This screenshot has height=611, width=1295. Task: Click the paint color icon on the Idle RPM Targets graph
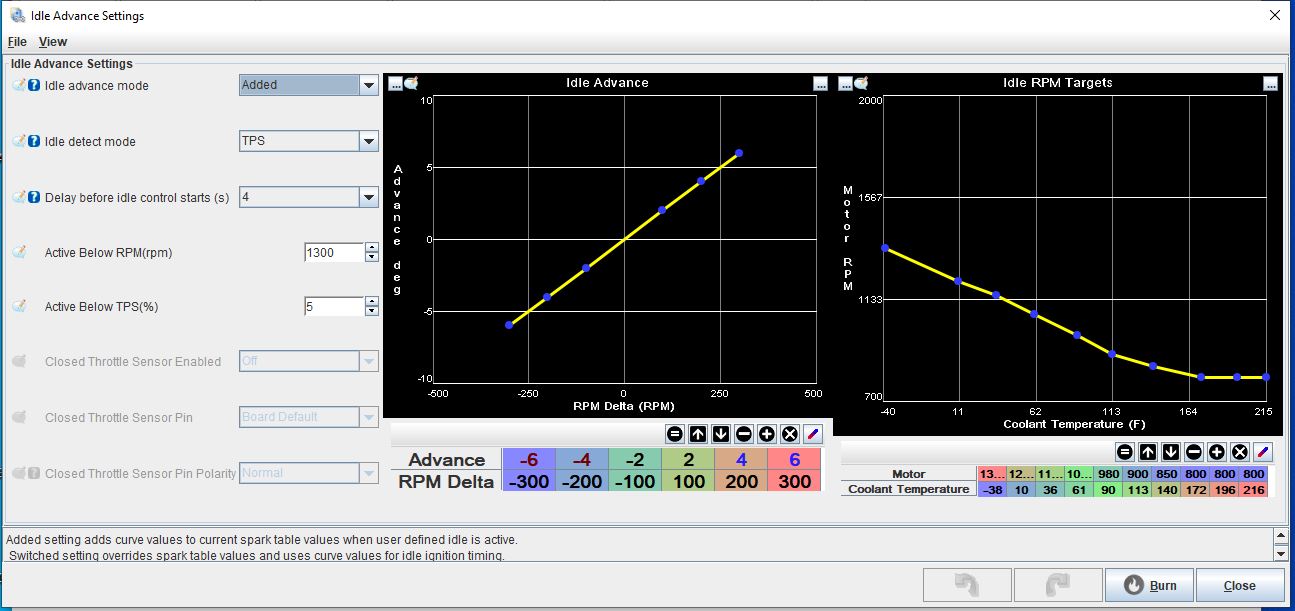(x=859, y=84)
